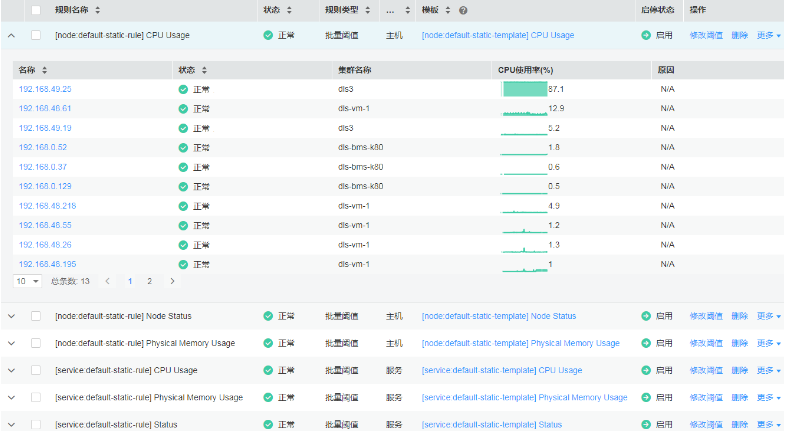Collapse the node CPU Usage rule row
788x431 pixels.
[12, 36]
